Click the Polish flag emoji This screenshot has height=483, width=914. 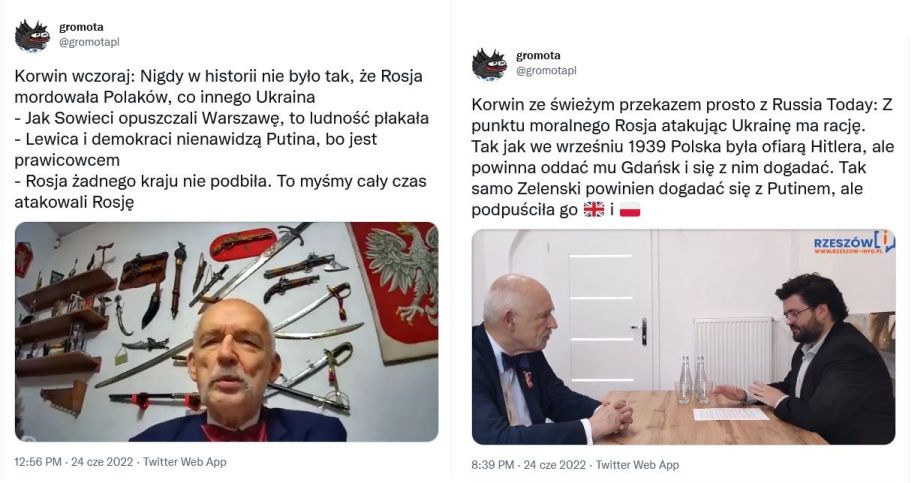tap(630, 210)
